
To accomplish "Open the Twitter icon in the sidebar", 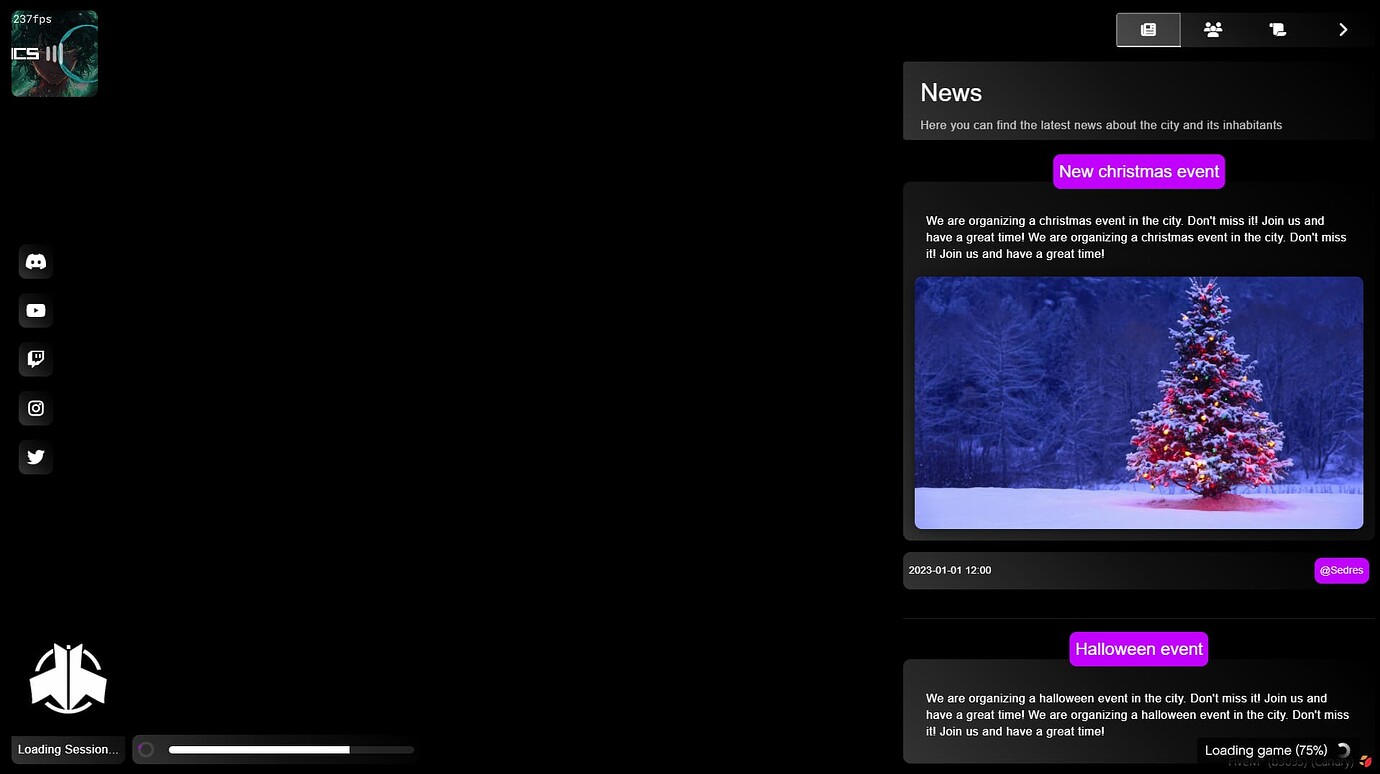I will 35,457.
